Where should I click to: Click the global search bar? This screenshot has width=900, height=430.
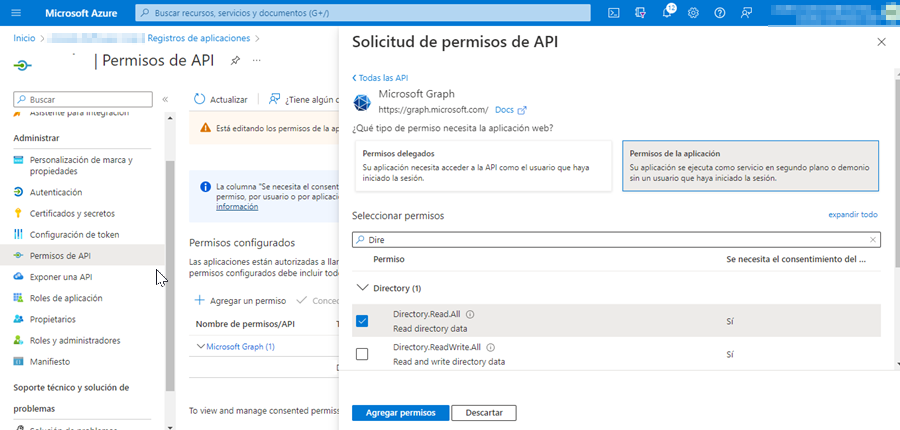pos(363,13)
